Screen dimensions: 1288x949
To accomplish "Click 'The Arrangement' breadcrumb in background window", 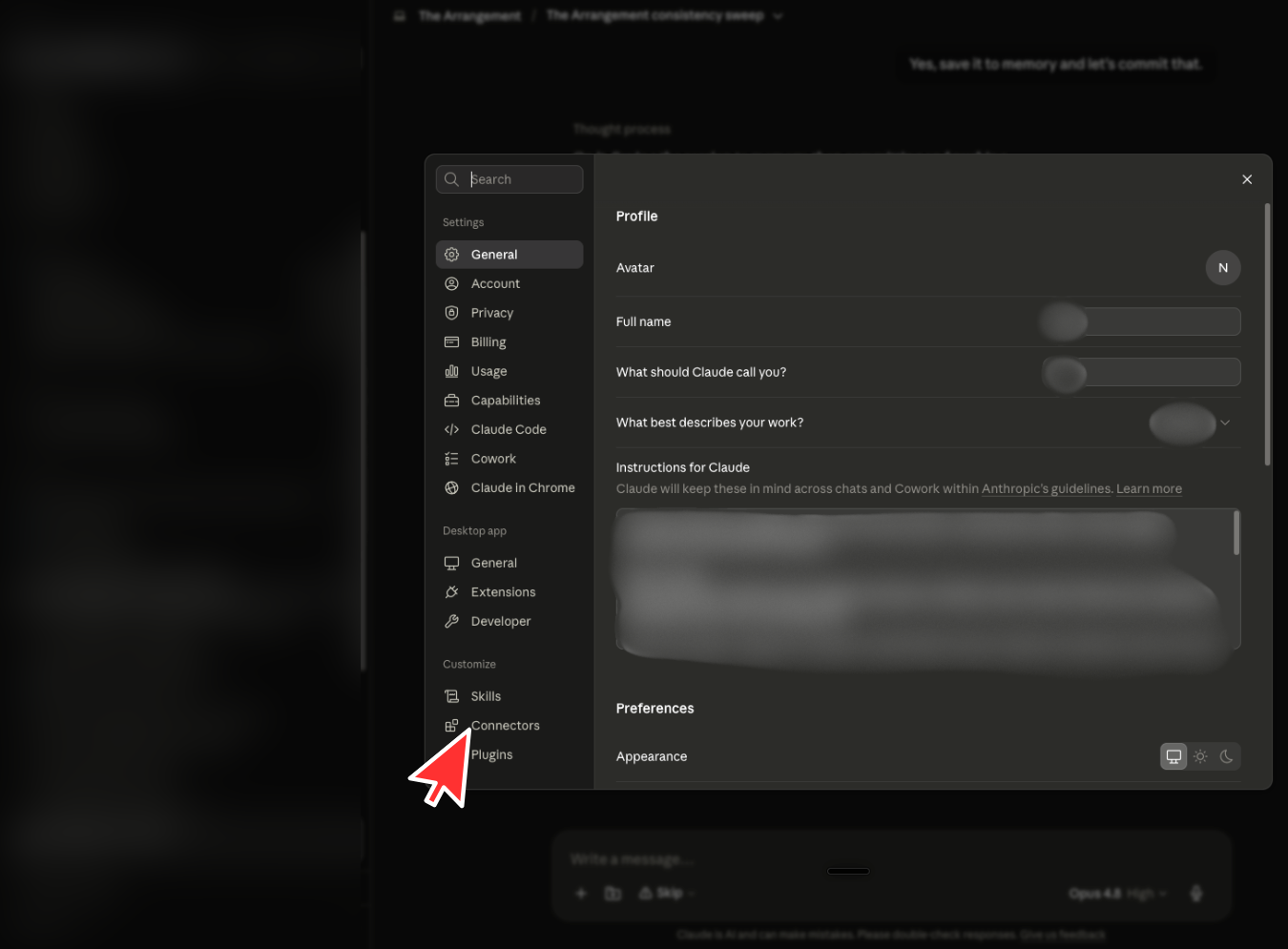I will pos(469,16).
